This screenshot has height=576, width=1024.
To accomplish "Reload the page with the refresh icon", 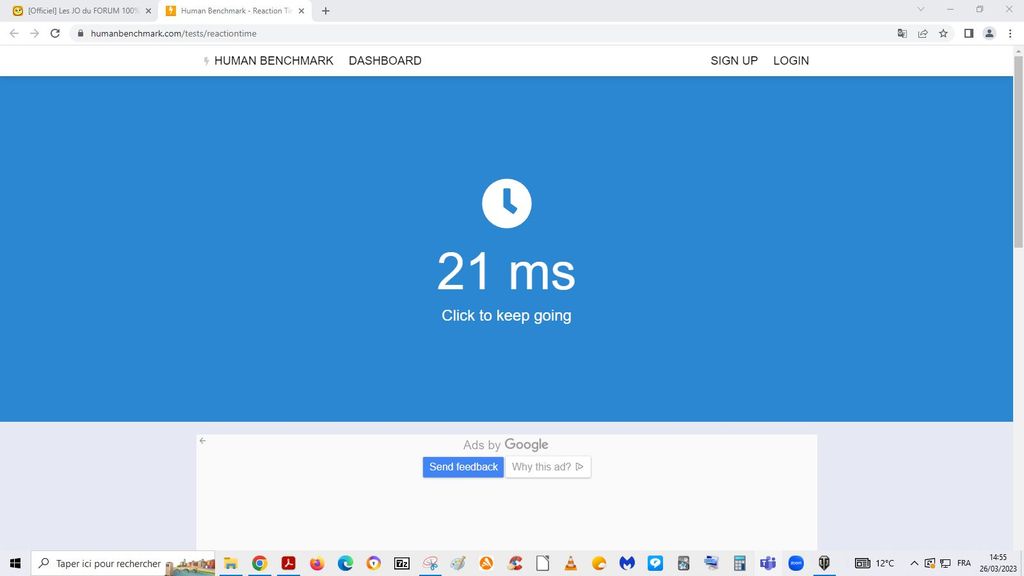I will (x=55, y=33).
